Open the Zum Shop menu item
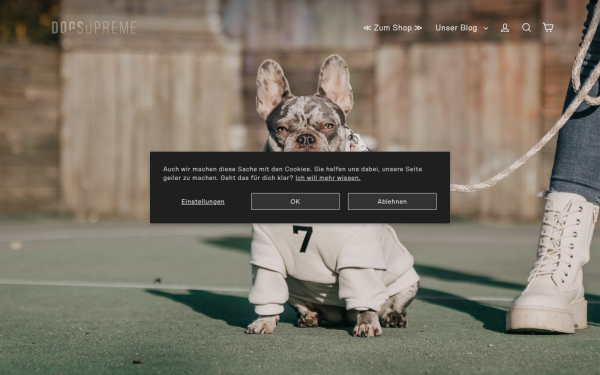The height and width of the screenshot is (375, 600). coord(393,28)
